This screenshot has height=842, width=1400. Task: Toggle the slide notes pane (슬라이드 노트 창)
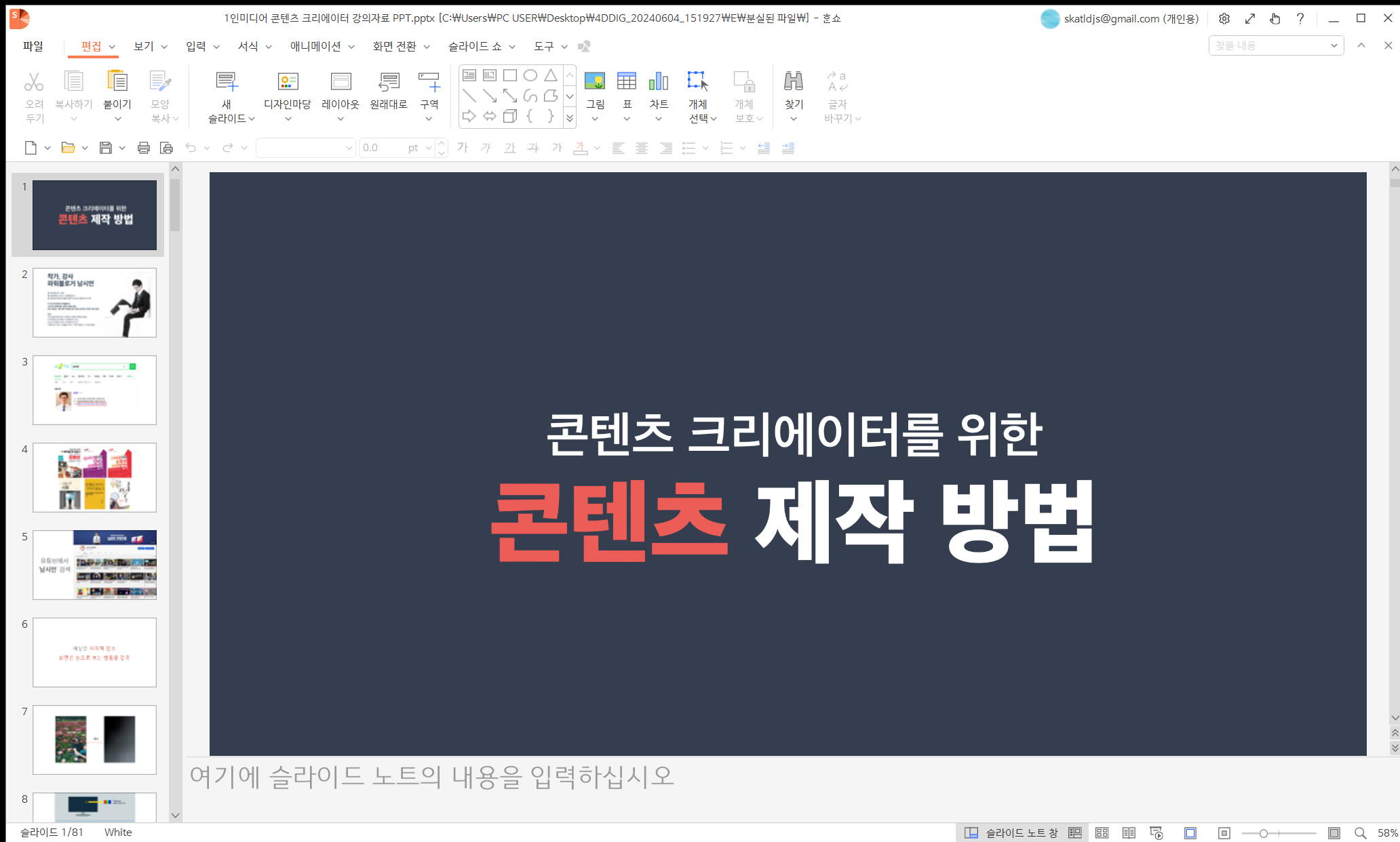pos(1011,833)
